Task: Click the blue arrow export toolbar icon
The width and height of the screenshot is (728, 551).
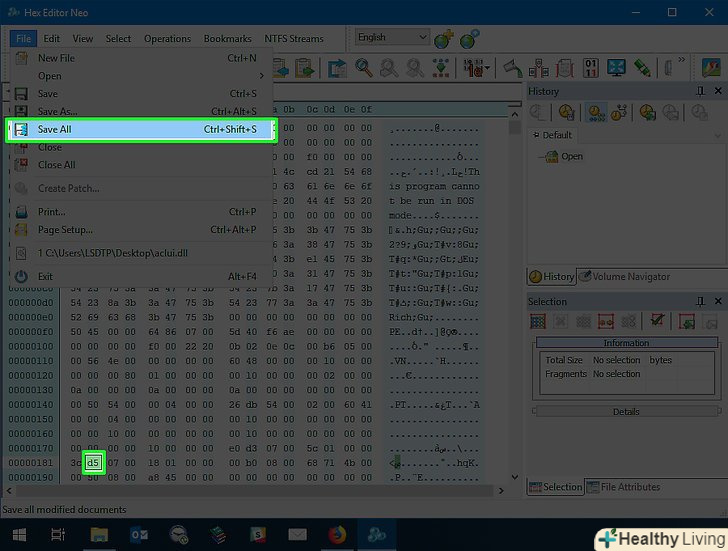Action: [x=337, y=68]
